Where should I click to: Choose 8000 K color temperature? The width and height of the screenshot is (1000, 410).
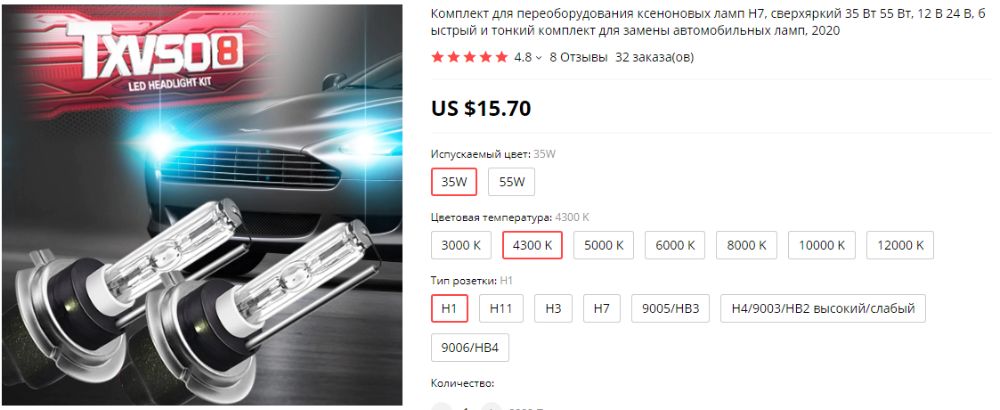(746, 245)
